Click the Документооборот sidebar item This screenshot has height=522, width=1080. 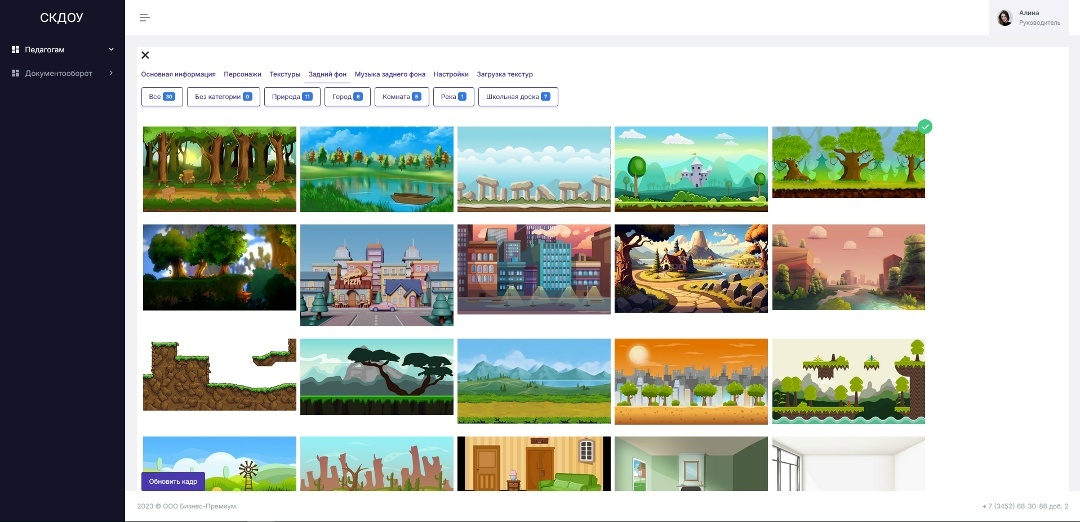(x=63, y=73)
